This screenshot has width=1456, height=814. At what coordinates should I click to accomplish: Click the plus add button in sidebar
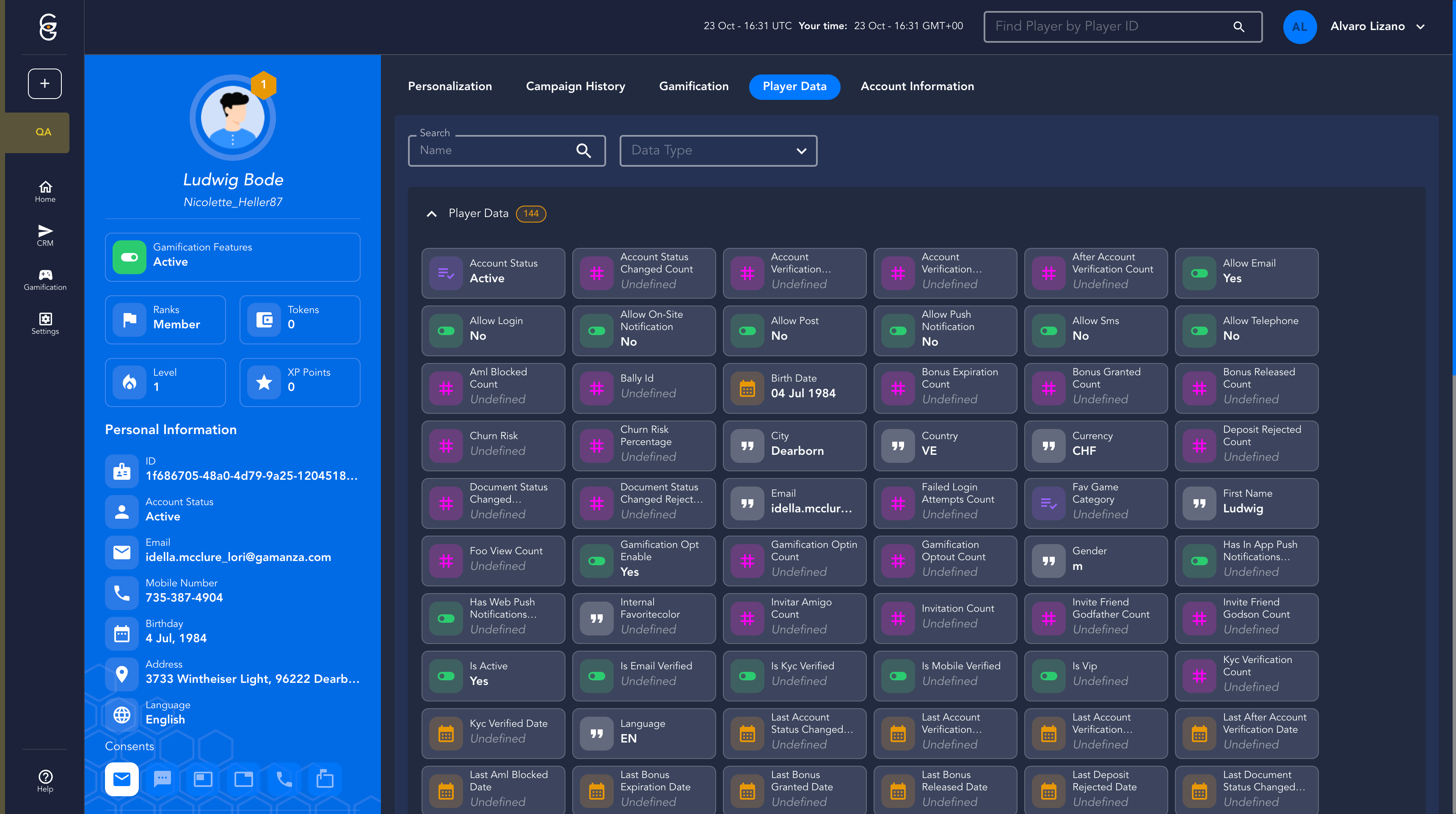pos(44,84)
